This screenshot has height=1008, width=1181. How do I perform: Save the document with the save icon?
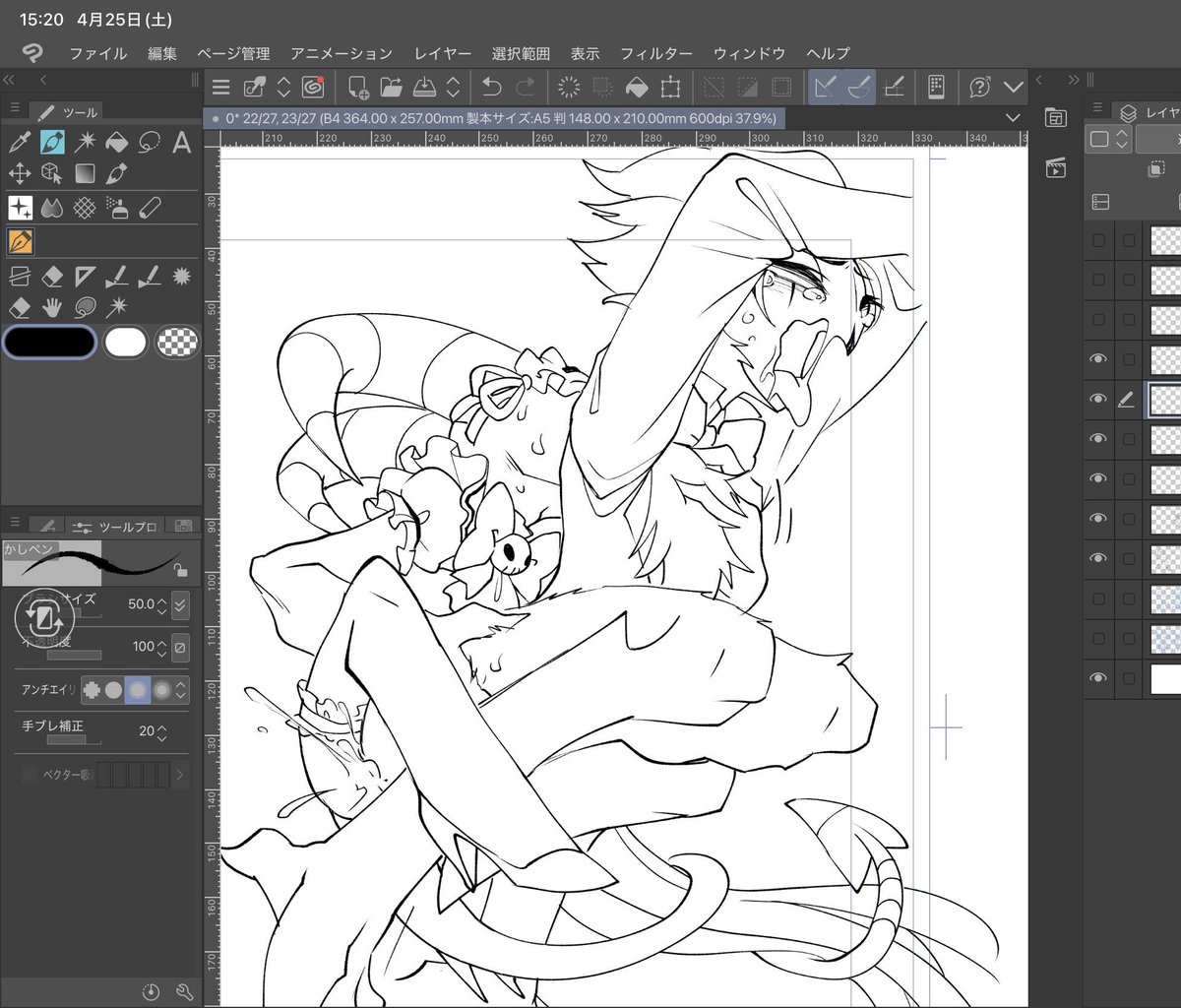coord(424,87)
